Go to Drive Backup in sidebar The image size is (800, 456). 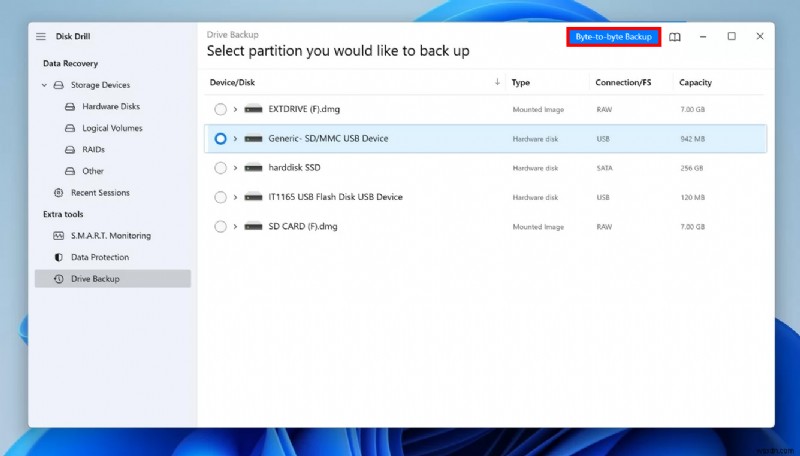(x=113, y=278)
